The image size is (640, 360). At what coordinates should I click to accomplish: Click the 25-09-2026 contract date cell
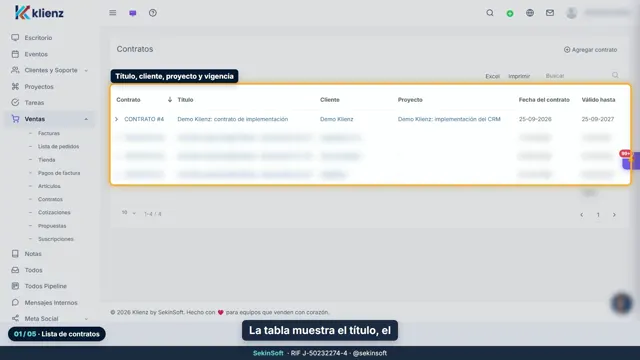(535, 119)
